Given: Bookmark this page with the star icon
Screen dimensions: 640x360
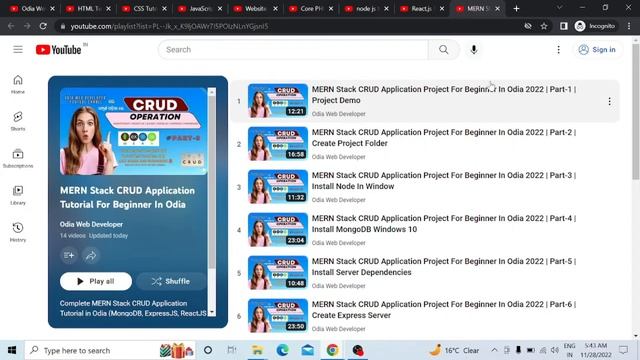Looking at the screenshot, I should coord(544,26).
